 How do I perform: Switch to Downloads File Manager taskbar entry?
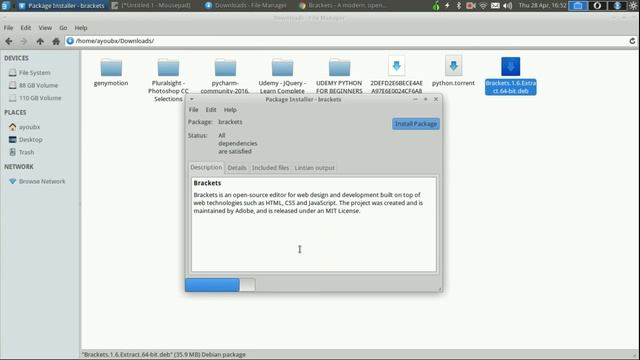(x=246, y=6)
